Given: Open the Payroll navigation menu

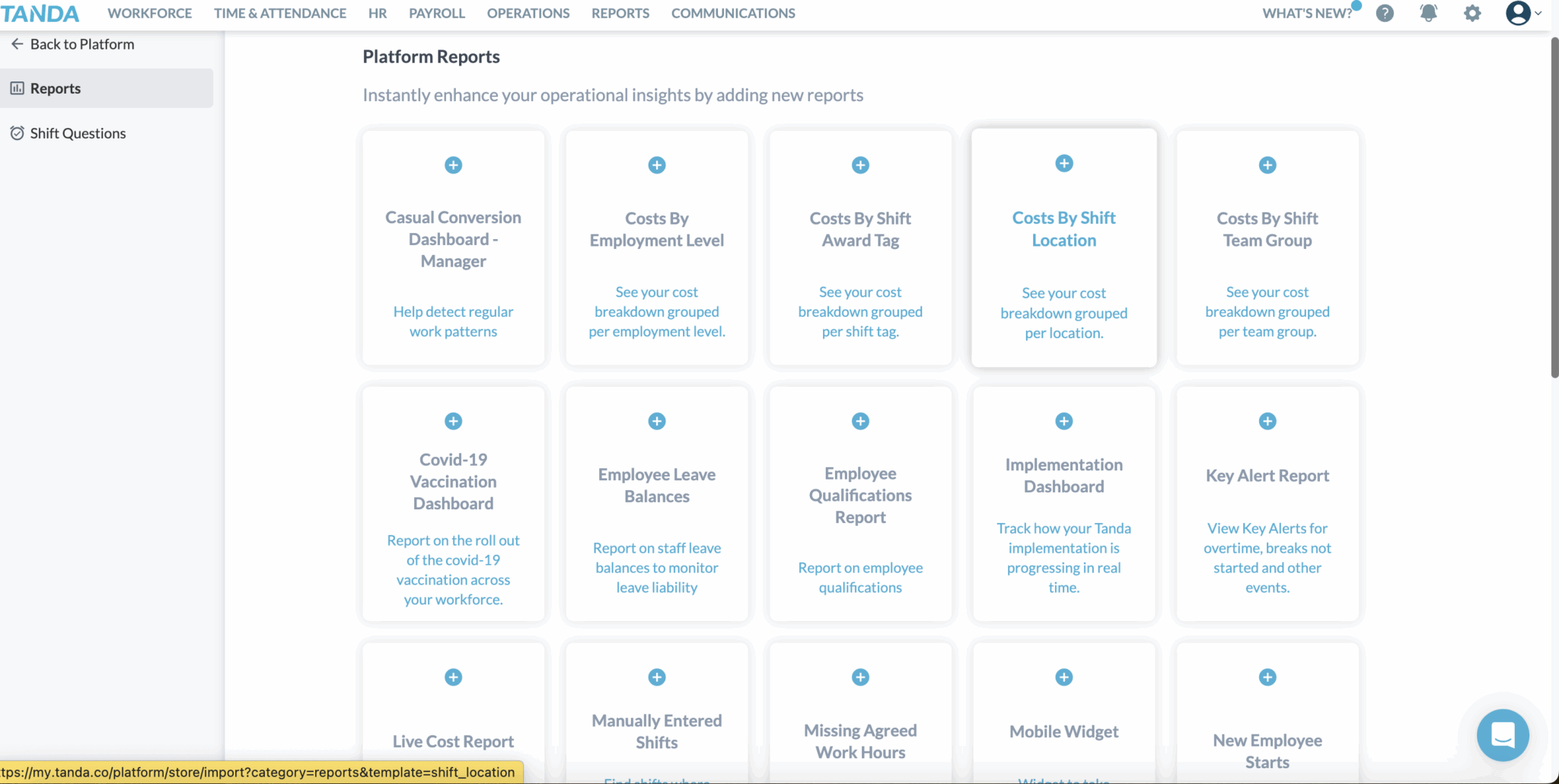Looking at the screenshot, I should [x=437, y=13].
